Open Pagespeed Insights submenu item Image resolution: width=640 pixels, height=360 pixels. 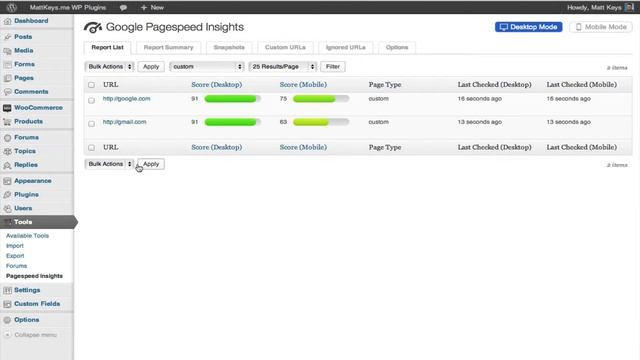tap(34, 276)
